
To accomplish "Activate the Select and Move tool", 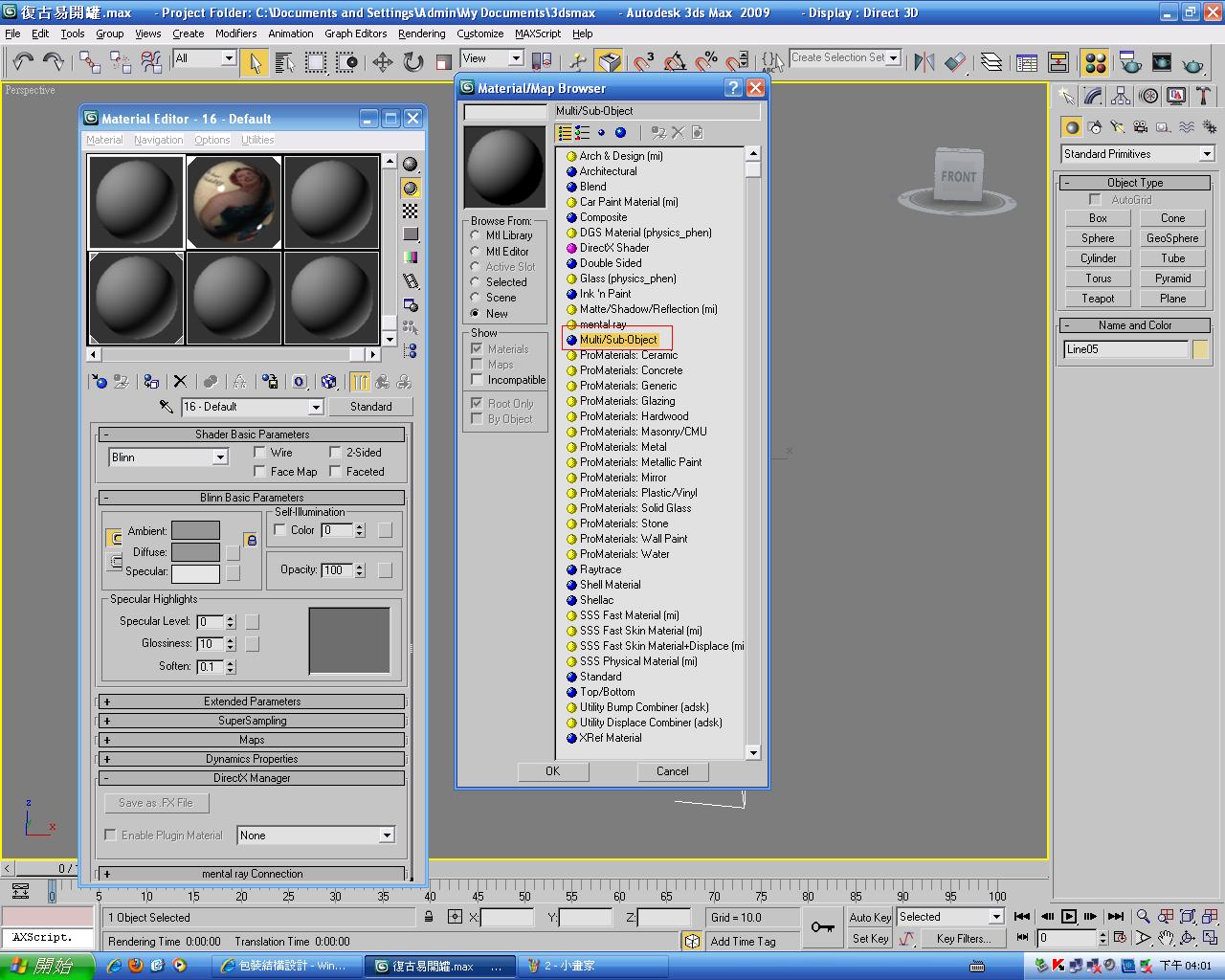I will click(x=382, y=62).
